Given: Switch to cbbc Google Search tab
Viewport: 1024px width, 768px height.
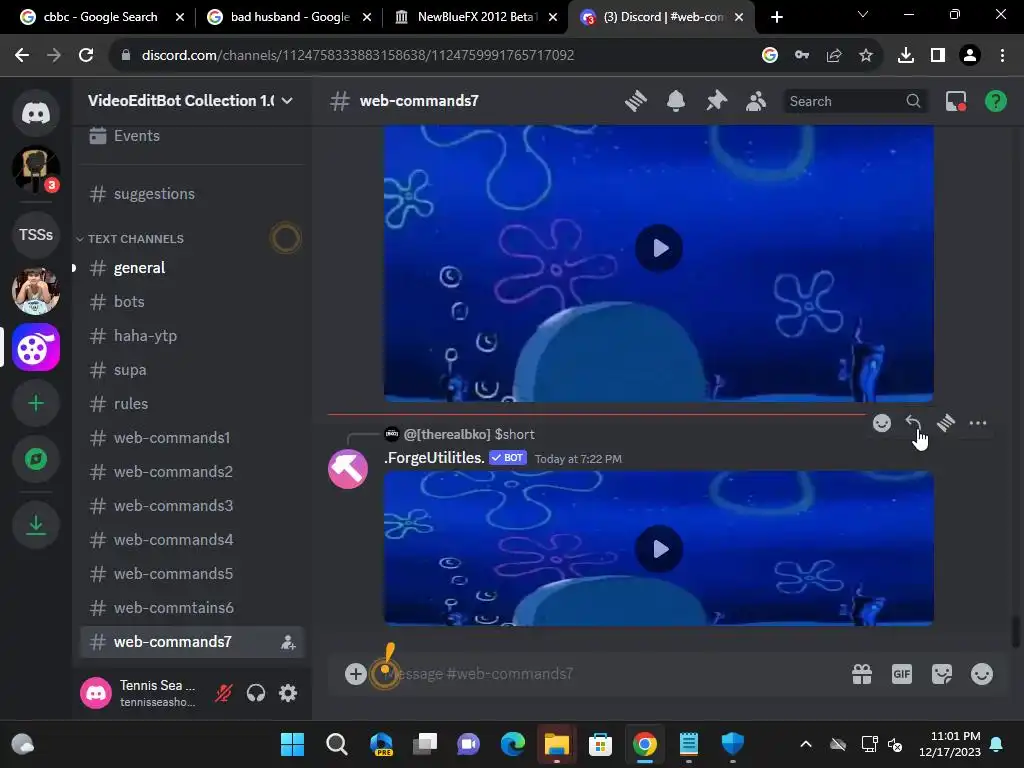Looking at the screenshot, I should coord(101,17).
